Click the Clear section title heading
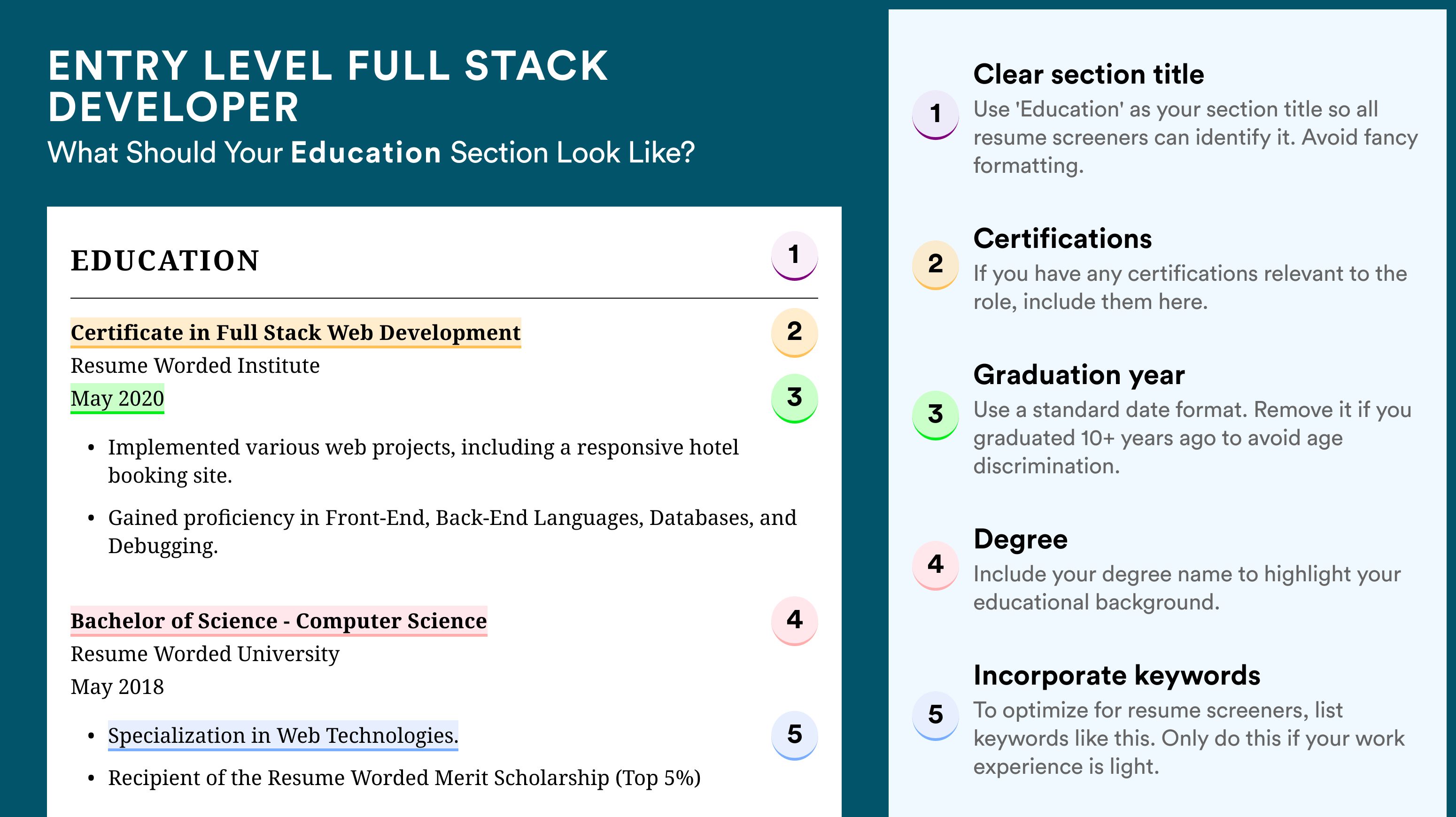The width and height of the screenshot is (1456, 817). pos(1089,74)
